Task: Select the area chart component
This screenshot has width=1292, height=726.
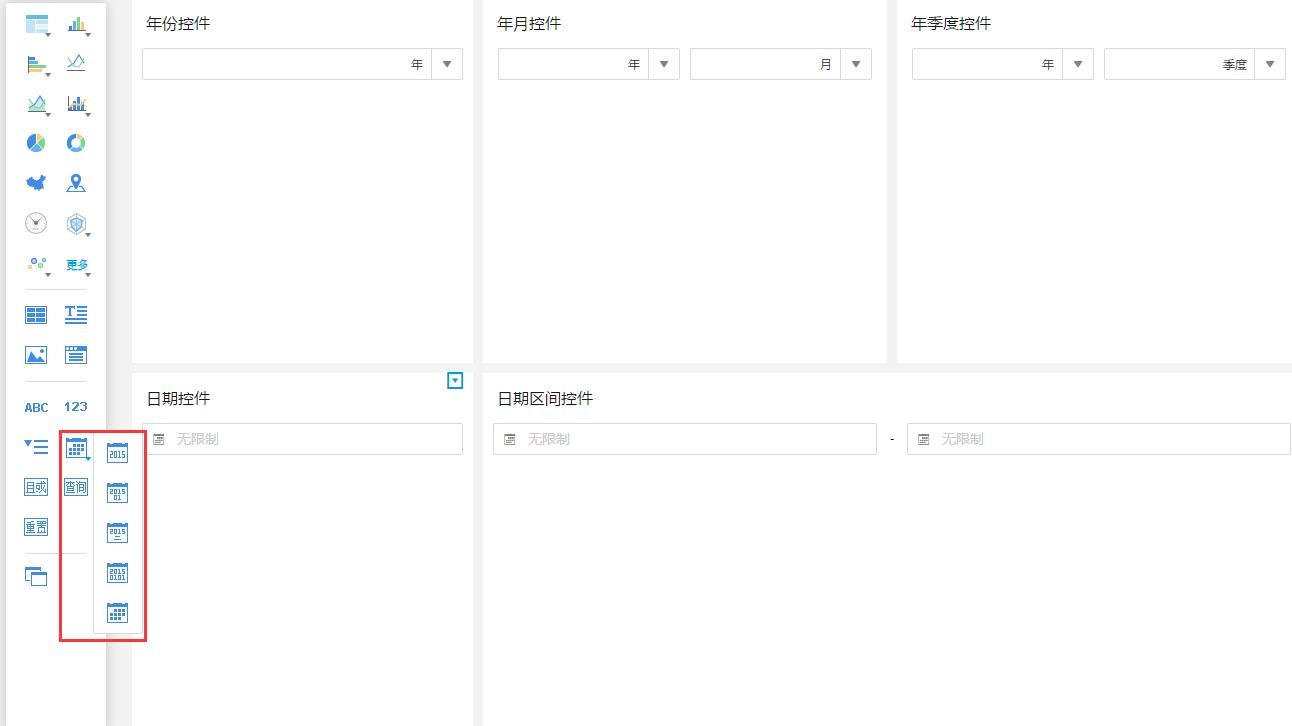Action: click(36, 104)
